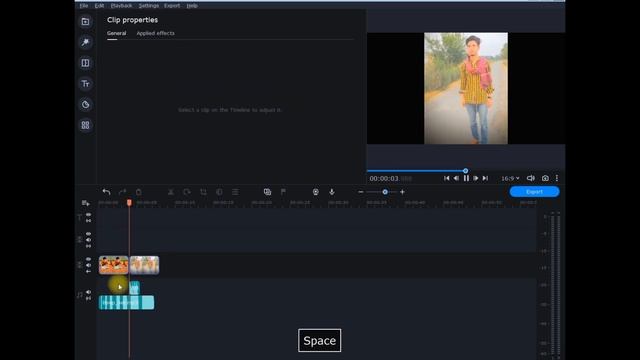Skip to the start of the video
The image size is (640, 360).
point(447,178)
